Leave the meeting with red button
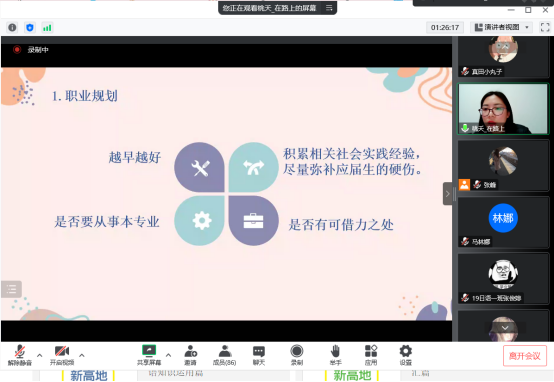The height and width of the screenshot is (382, 554). pos(525,356)
